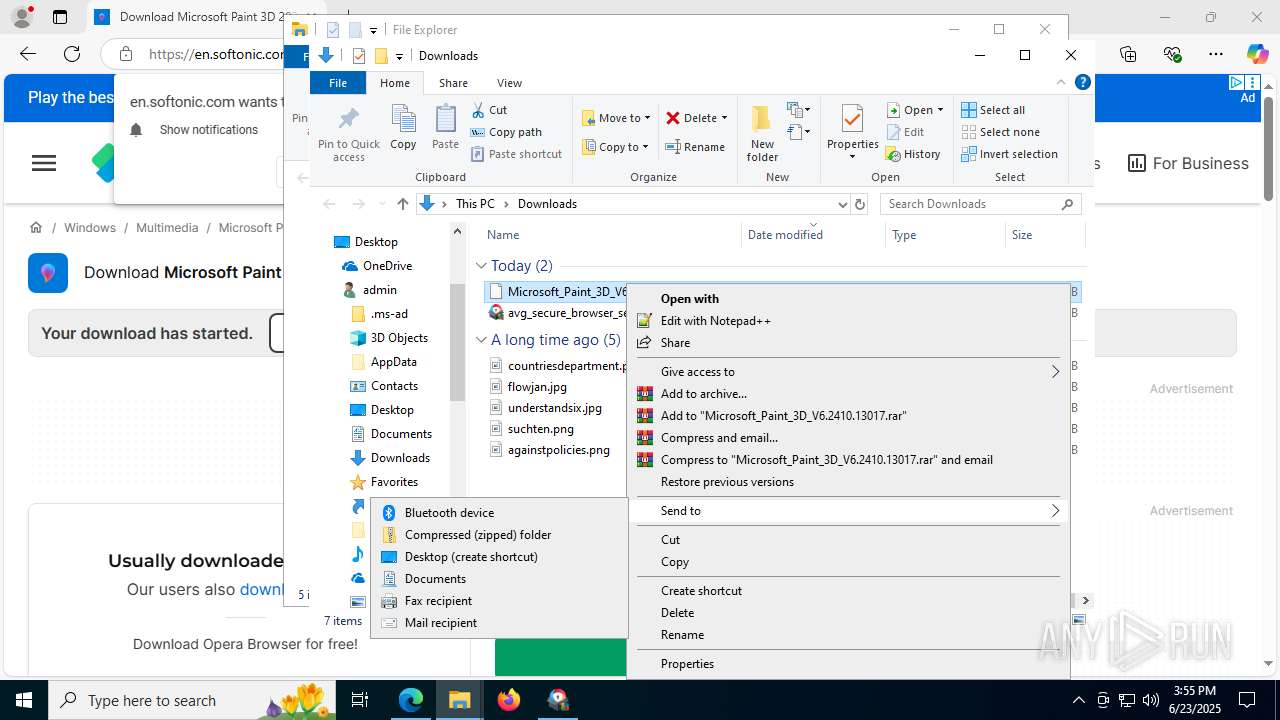
Task: Open the Copy to dropdown
Action: tap(616, 147)
